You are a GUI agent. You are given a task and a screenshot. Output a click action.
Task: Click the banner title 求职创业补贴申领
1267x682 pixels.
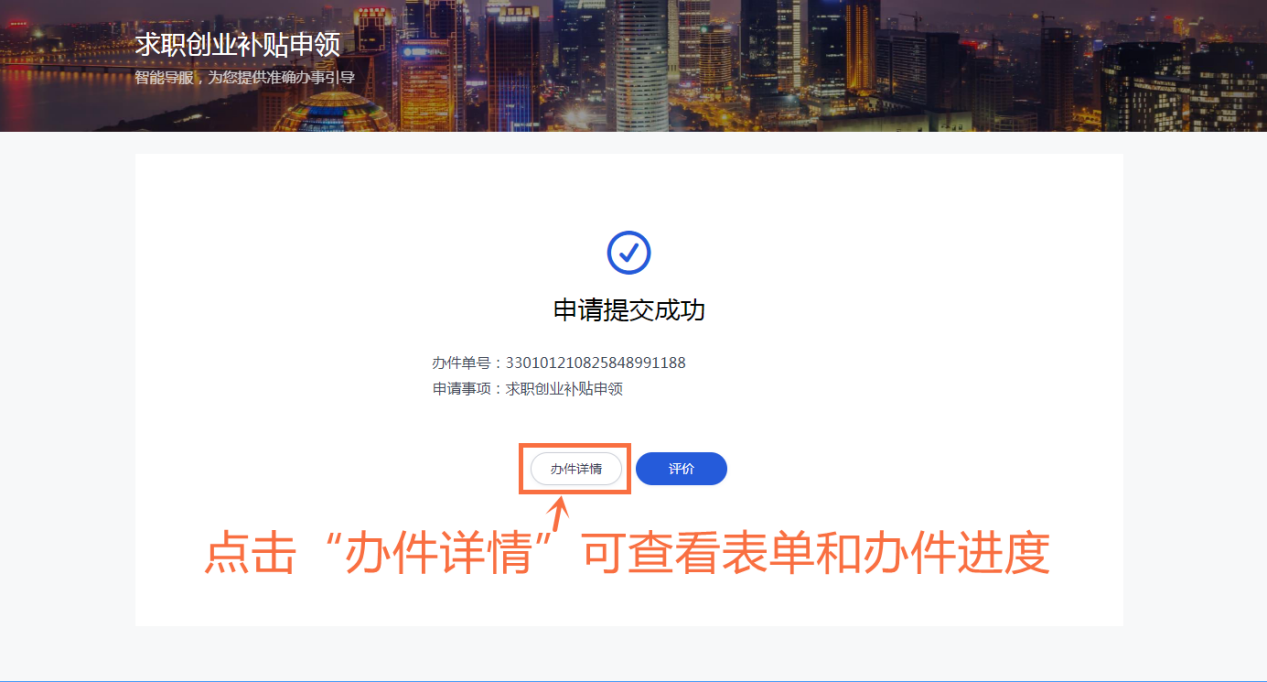pos(238,44)
